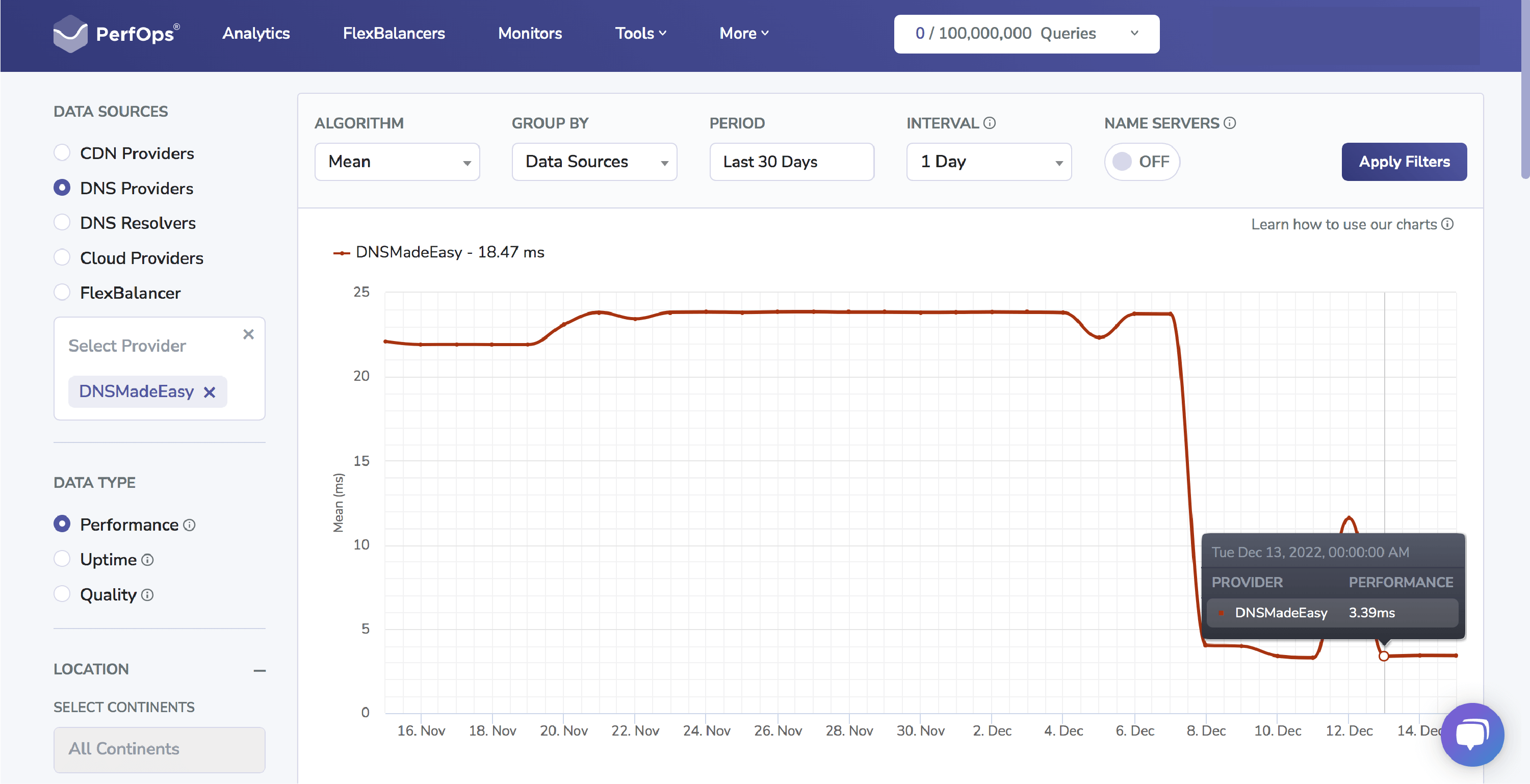Click the 3.39ms value in tooltip

point(1371,613)
